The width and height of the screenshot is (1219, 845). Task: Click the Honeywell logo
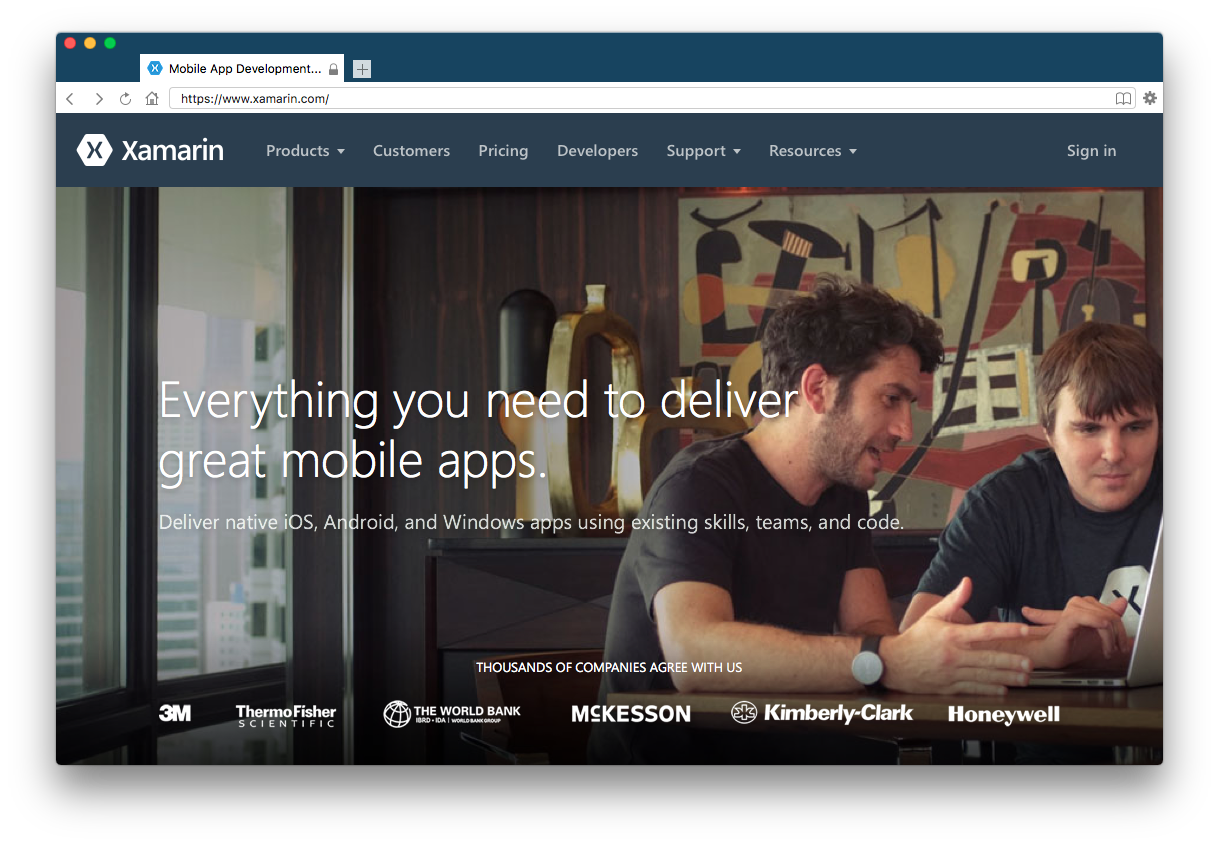(x=1004, y=714)
